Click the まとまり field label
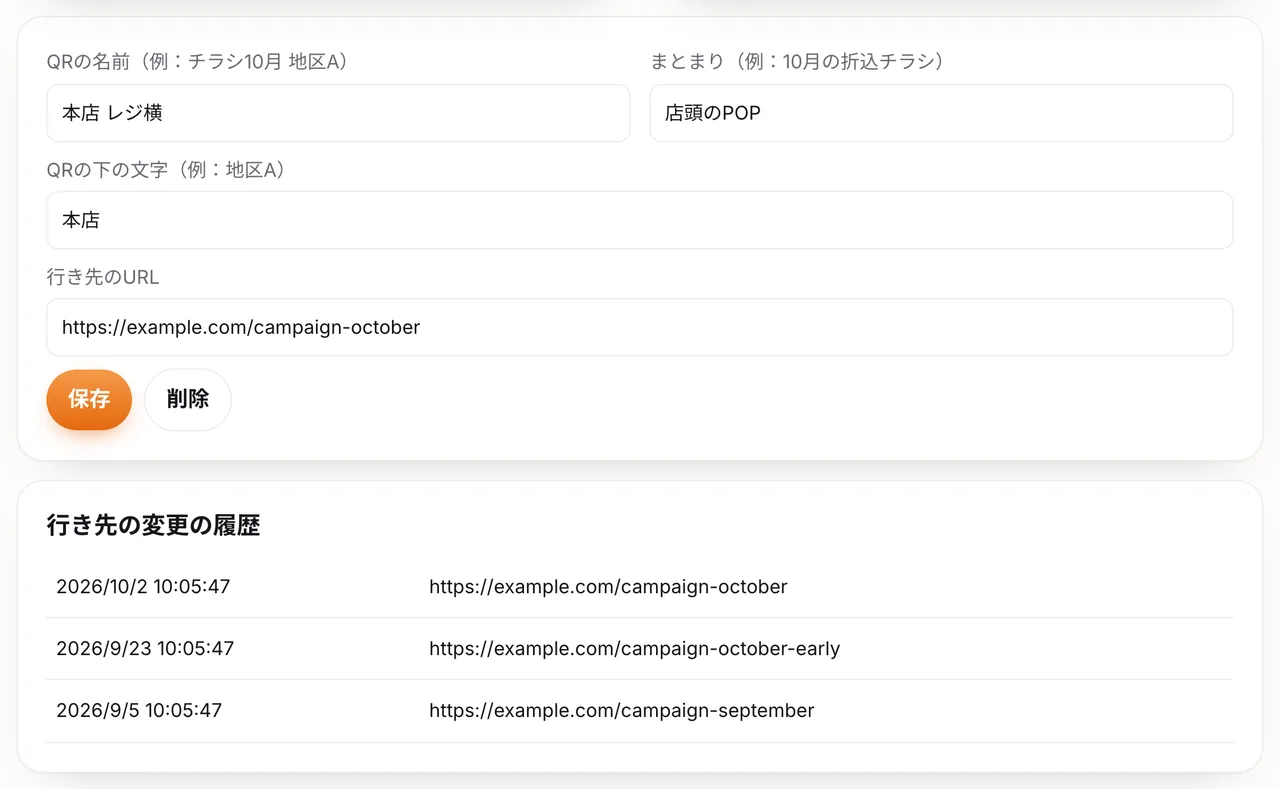This screenshot has width=1280, height=789. pos(800,62)
